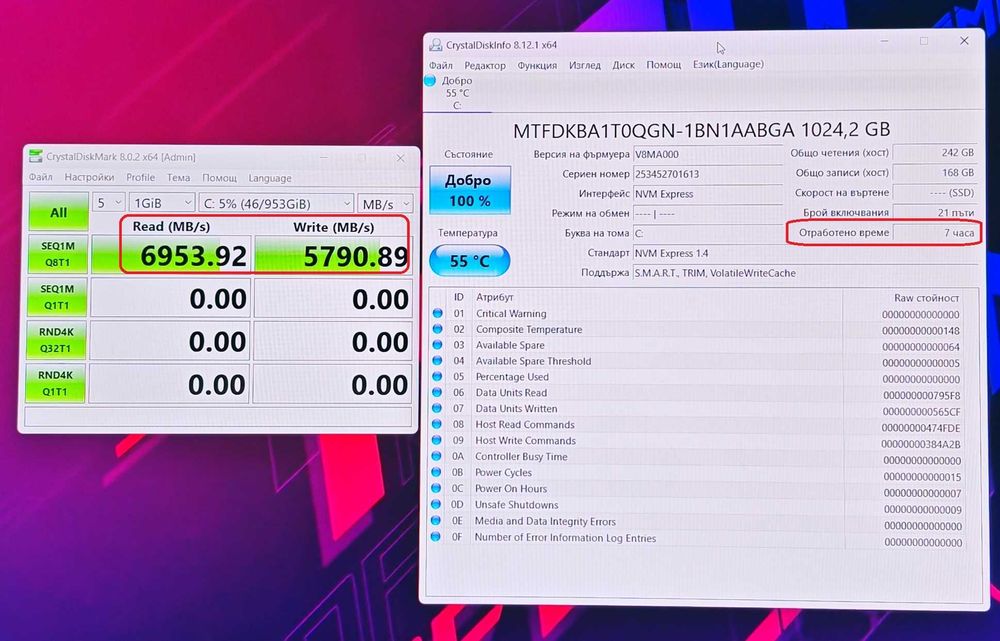Viewport: 1000px width, 641px height.
Task: Click the Атрибут column header
Action: [494, 297]
